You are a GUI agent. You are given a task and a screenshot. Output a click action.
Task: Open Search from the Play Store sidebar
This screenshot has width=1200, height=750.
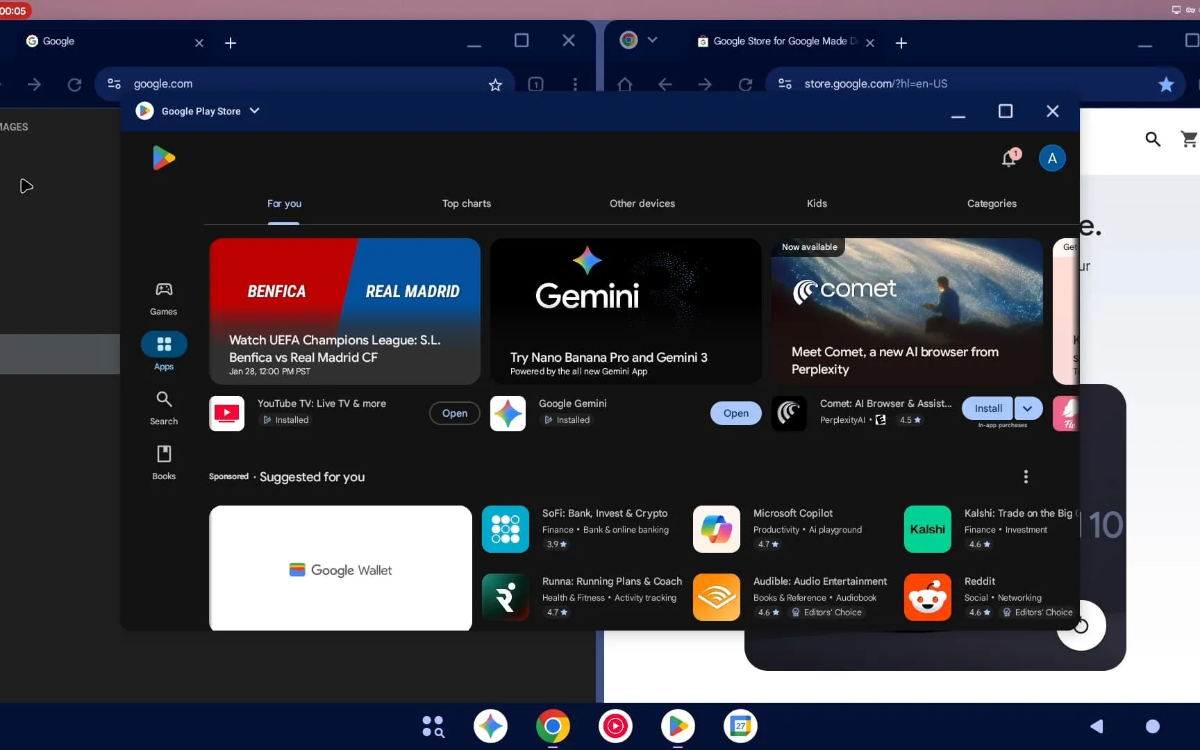(x=163, y=409)
